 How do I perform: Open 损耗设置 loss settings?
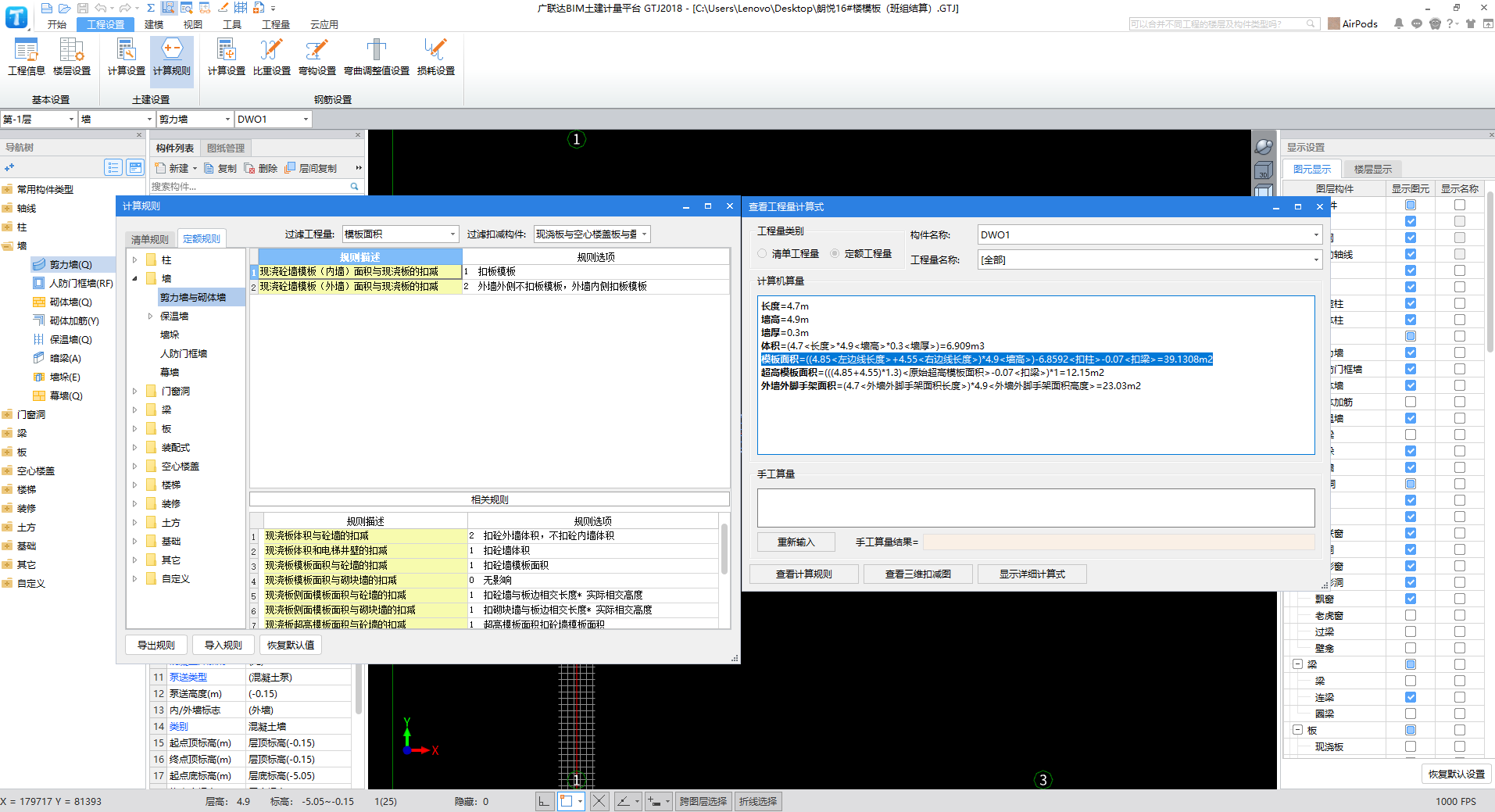(435, 57)
